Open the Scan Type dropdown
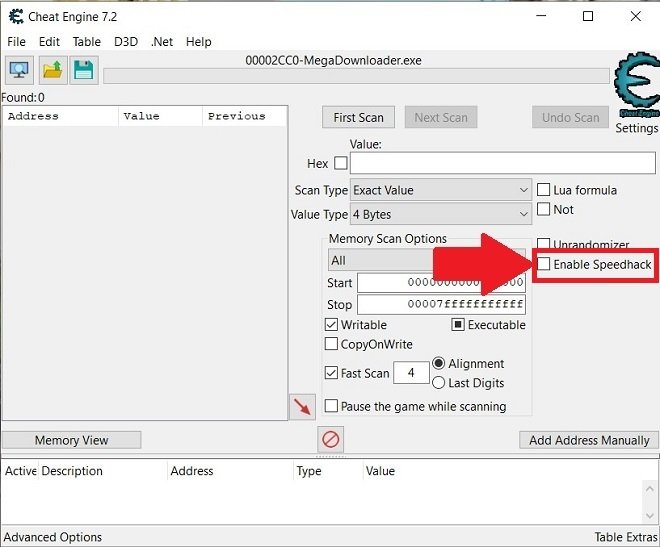Image resolution: width=660 pixels, height=547 pixels. click(441, 190)
